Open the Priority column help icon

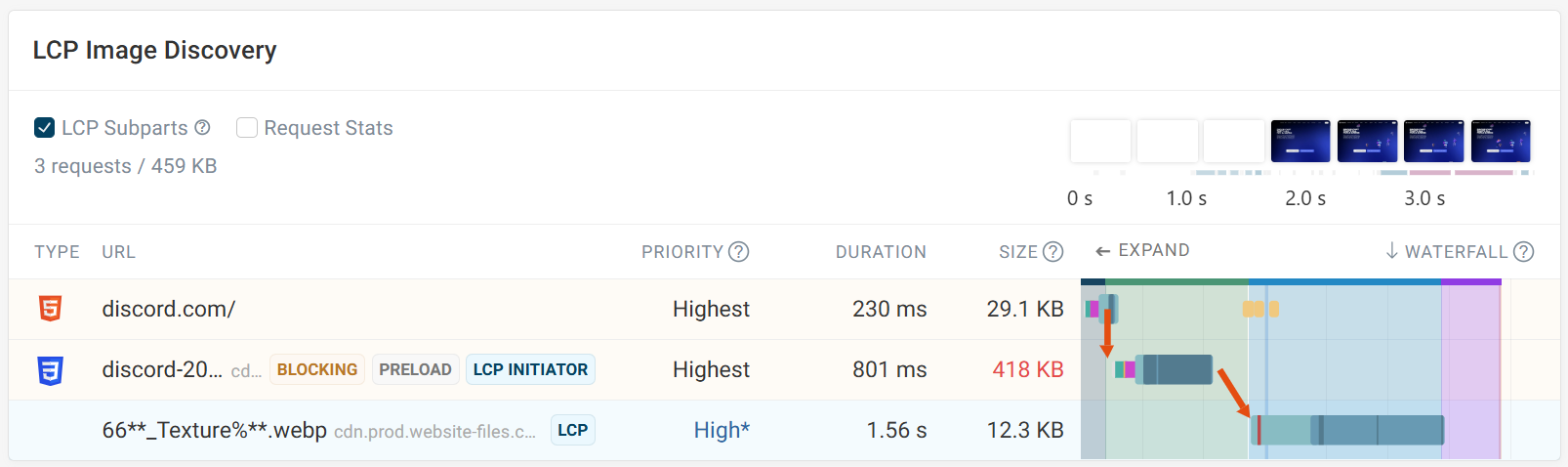(739, 252)
